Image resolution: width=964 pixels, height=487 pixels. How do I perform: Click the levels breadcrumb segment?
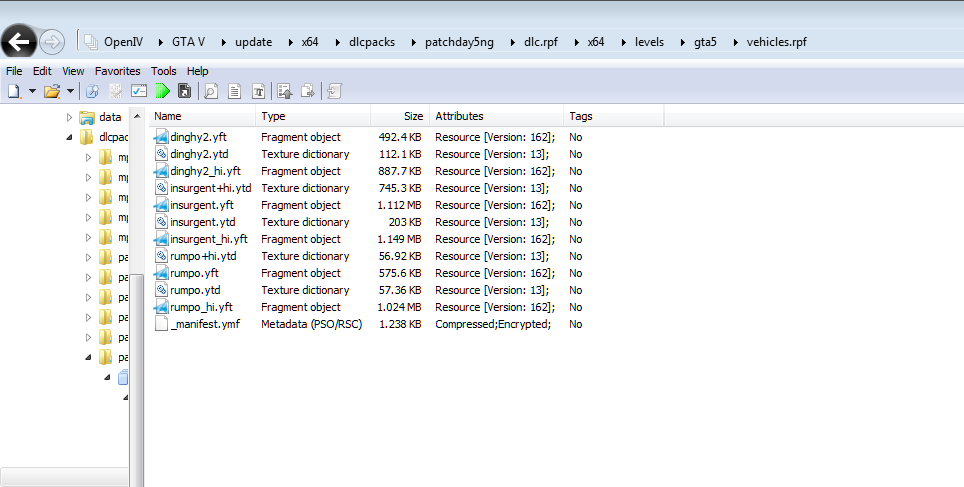click(649, 42)
